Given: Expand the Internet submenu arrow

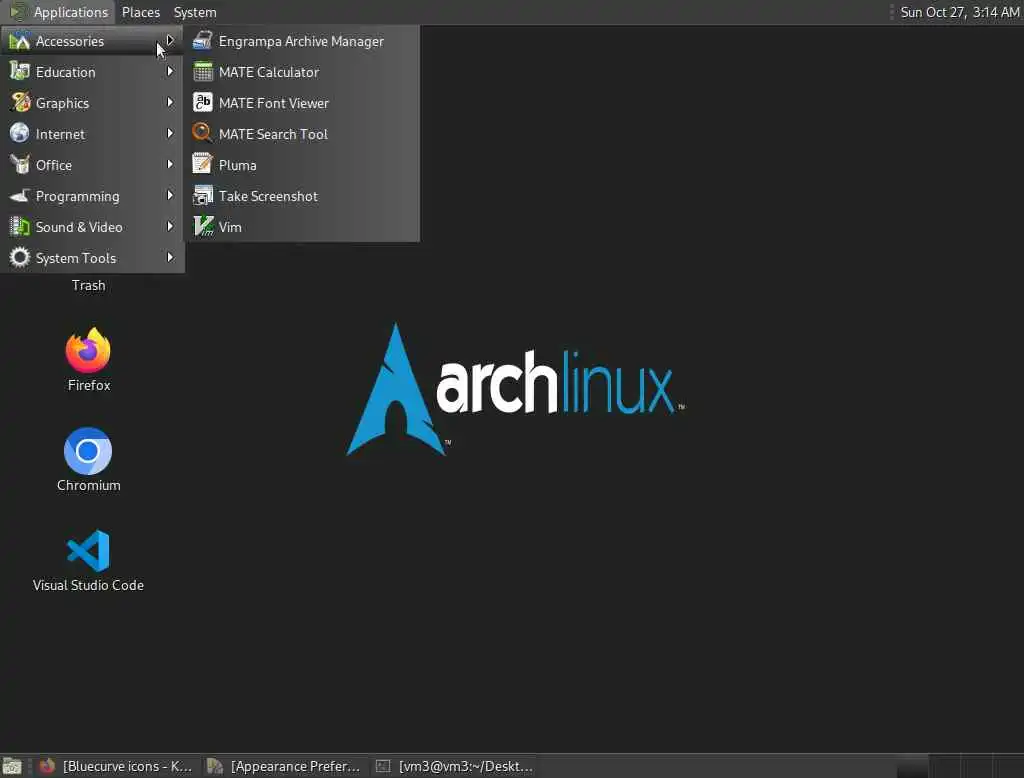Looking at the screenshot, I should [170, 133].
